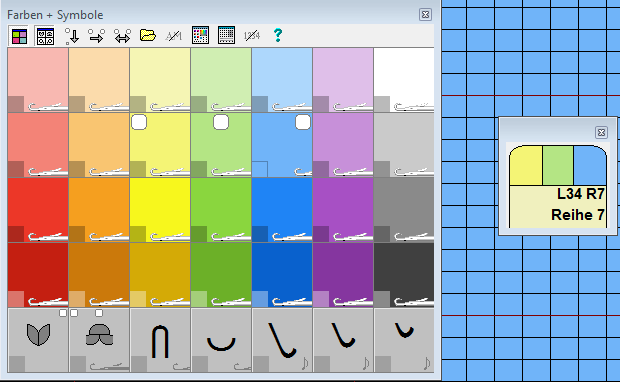Click the crossed-out A/M icon
This screenshot has width=620, height=382.
tap(174, 36)
